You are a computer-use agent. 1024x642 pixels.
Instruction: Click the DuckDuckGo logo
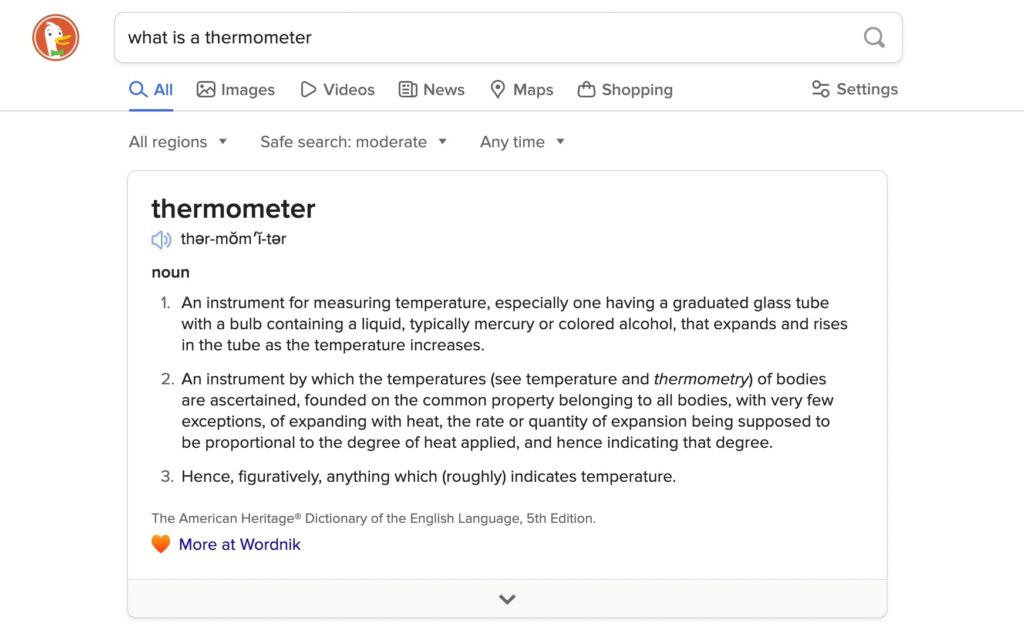[56, 37]
